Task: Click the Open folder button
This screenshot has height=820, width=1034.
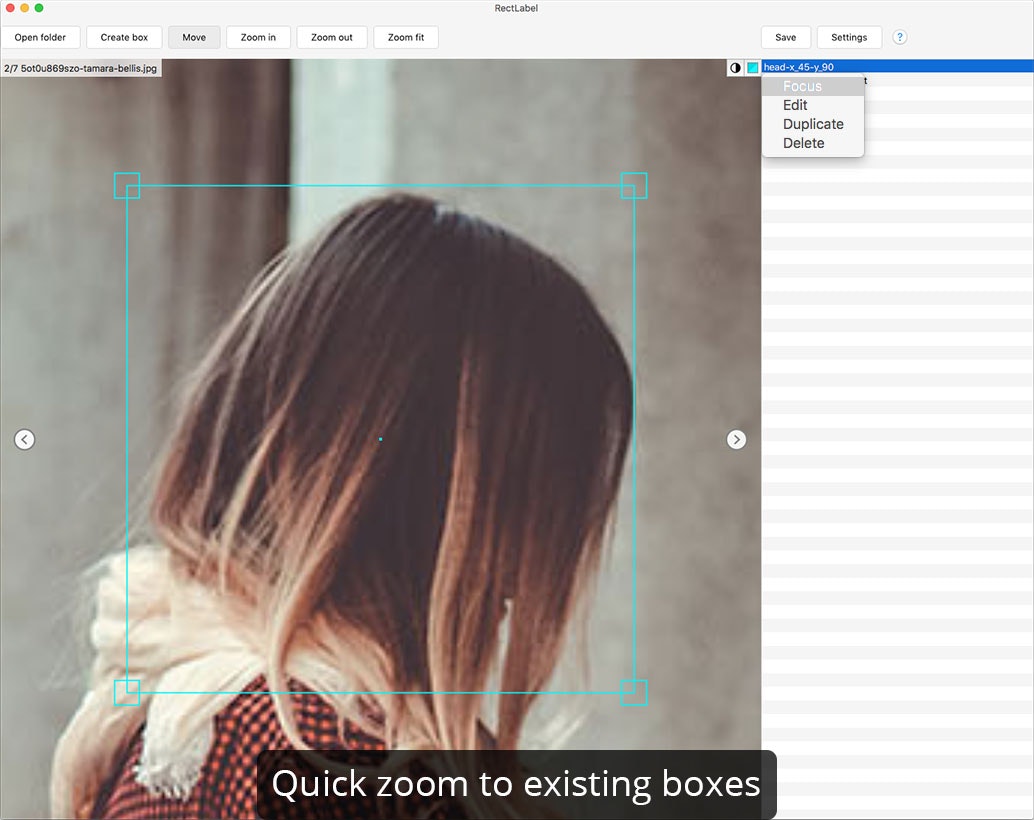Action: [x=40, y=38]
